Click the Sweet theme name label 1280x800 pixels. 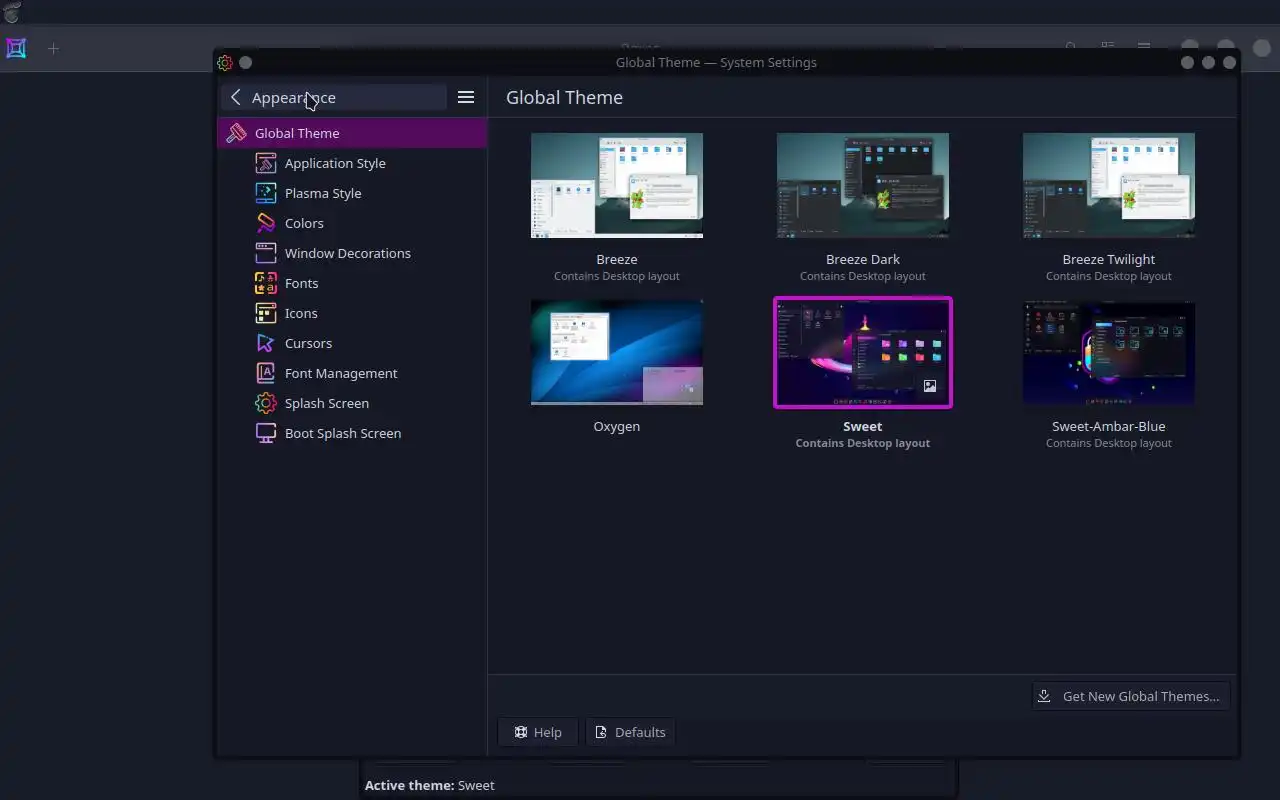pos(863,426)
